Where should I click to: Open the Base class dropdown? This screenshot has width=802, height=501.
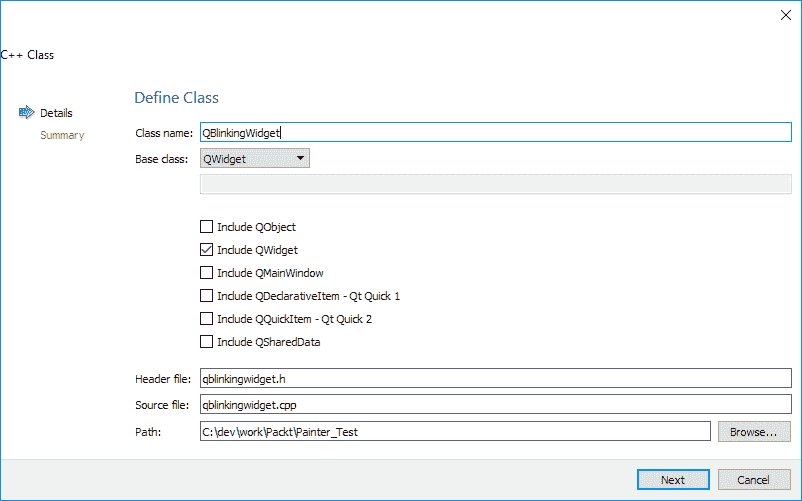point(255,158)
